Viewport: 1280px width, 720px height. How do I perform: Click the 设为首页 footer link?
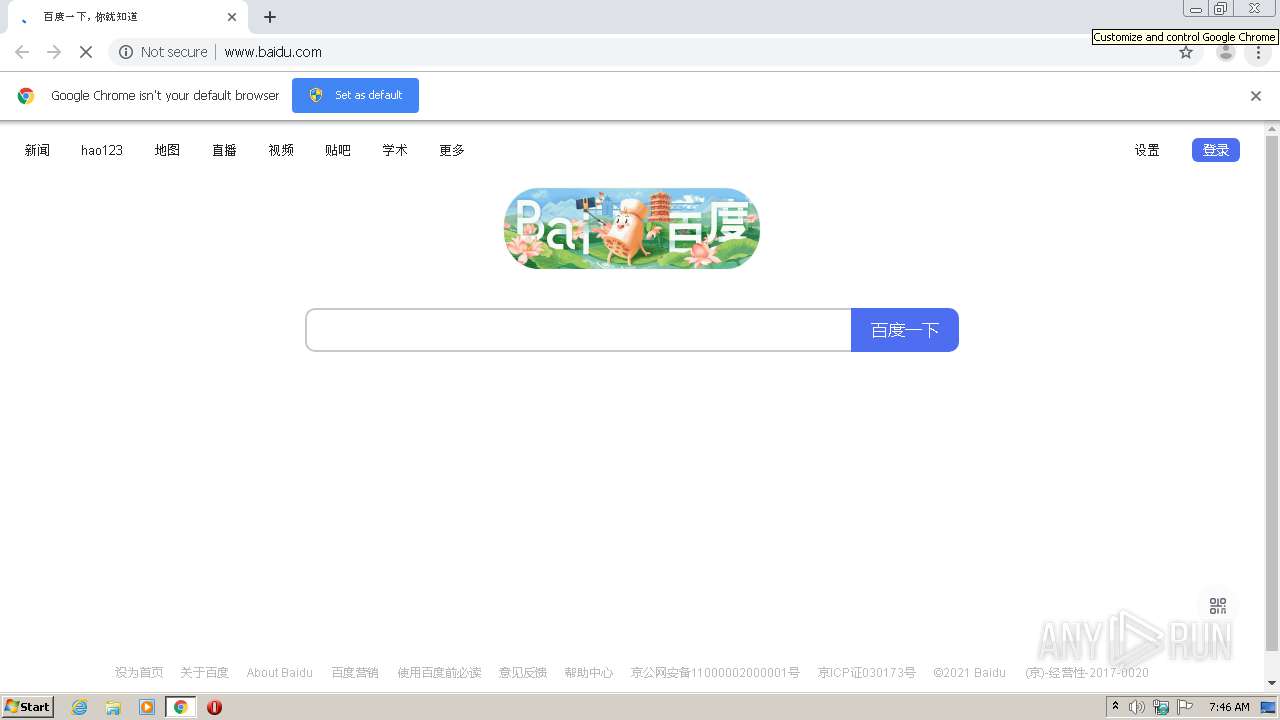[139, 673]
